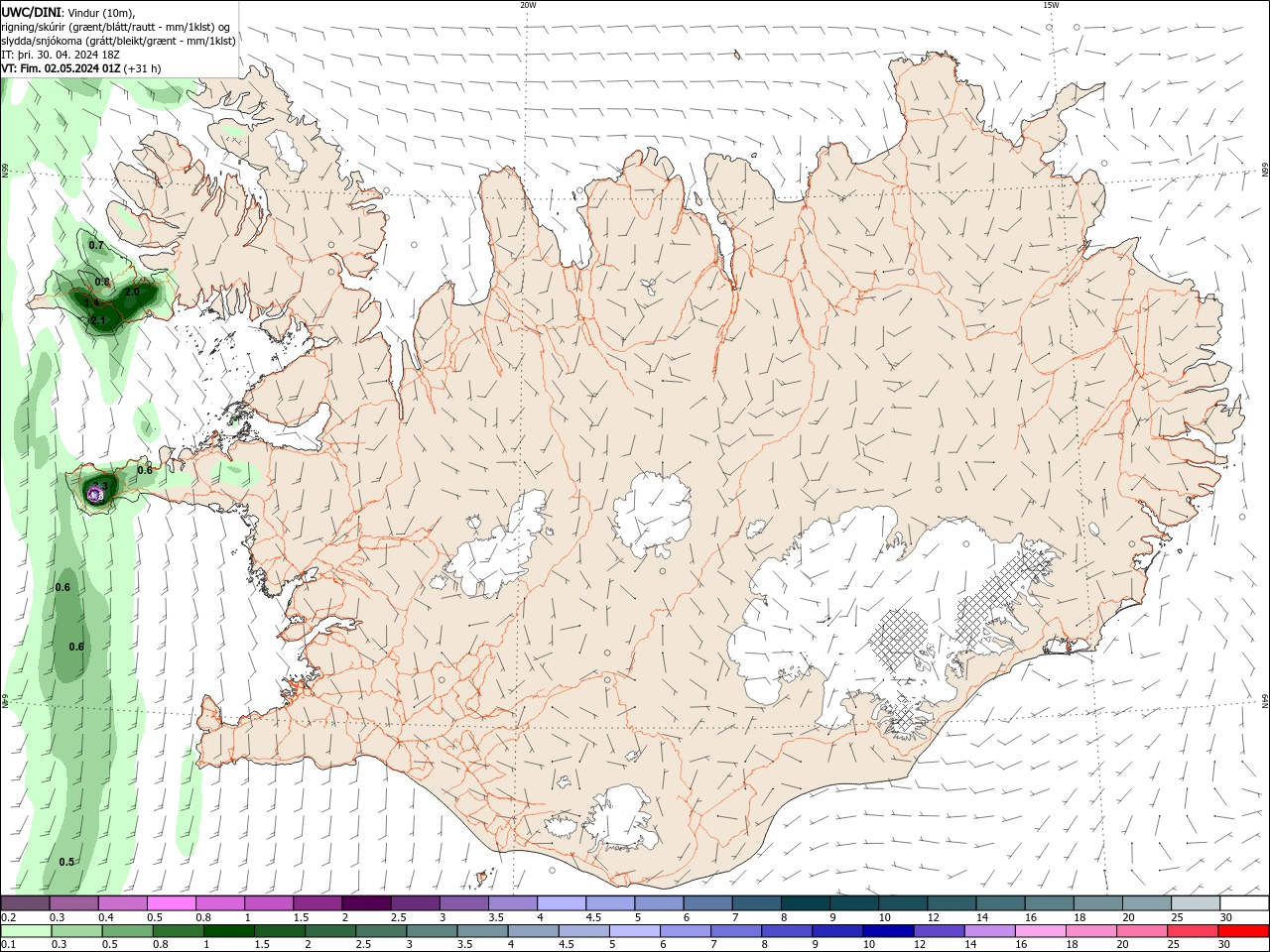Click the bold UWC/DINI model title
The width and height of the screenshot is (1270, 952).
click(31, 12)
